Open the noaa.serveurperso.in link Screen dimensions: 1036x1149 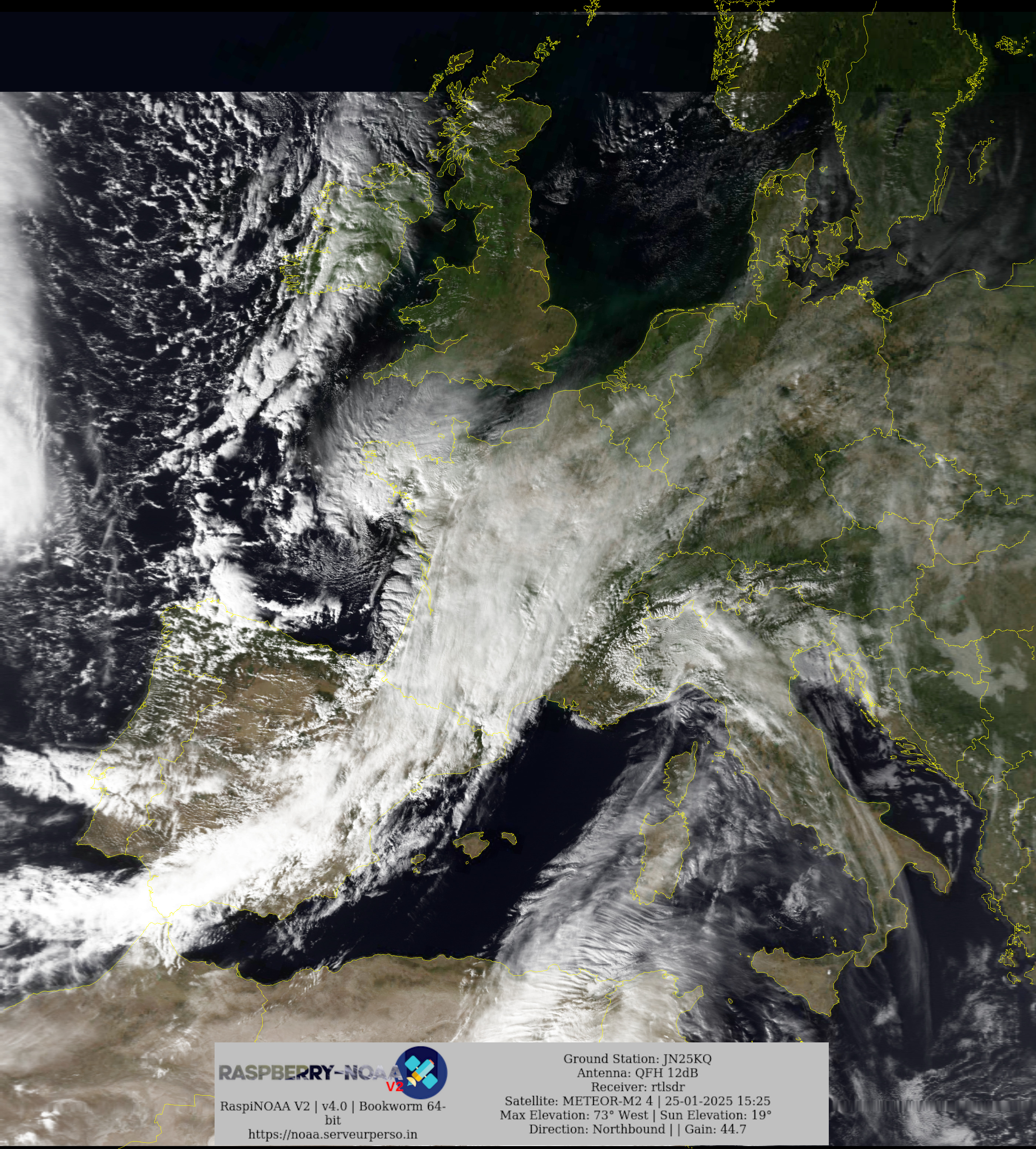[x=332, y=1134]
